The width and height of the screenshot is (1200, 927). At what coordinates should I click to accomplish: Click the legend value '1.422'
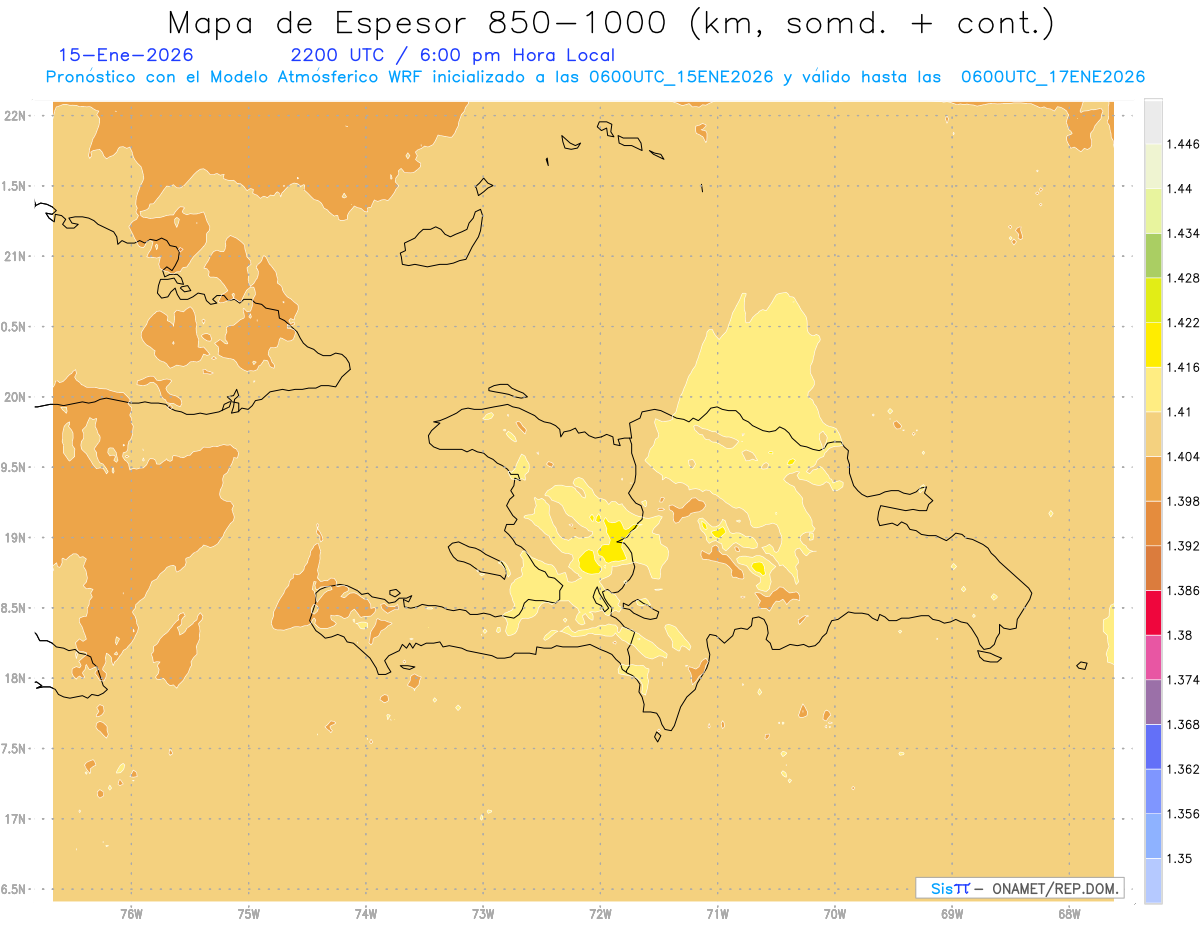(1183, 322)
